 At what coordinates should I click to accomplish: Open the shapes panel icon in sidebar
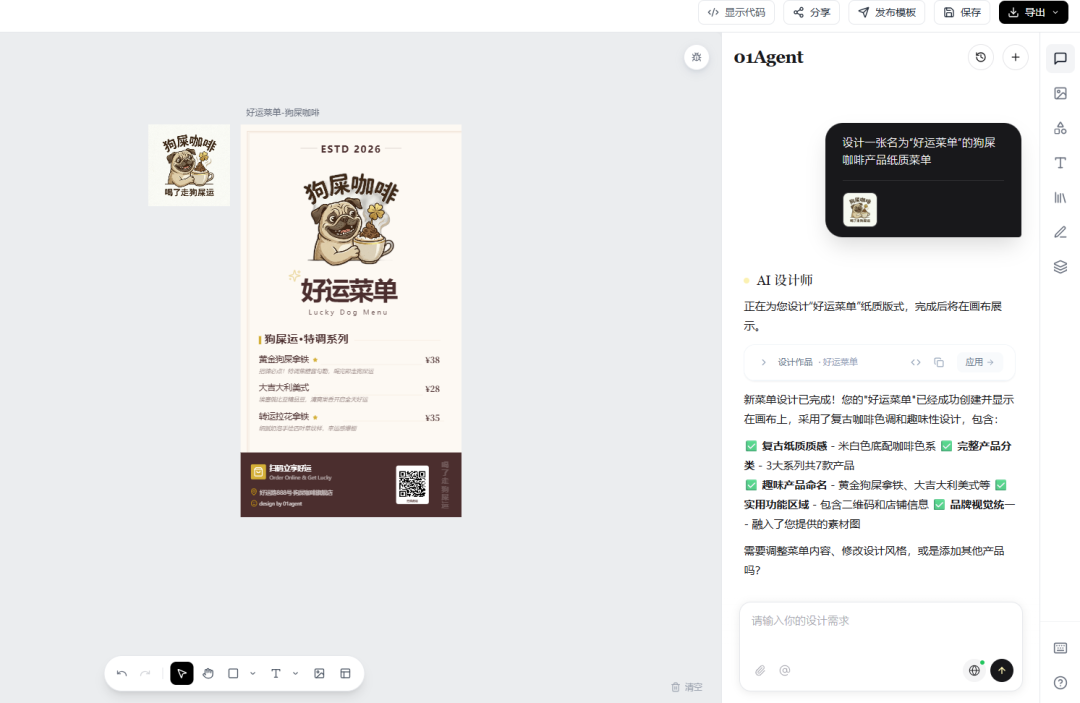point(1060,128)
